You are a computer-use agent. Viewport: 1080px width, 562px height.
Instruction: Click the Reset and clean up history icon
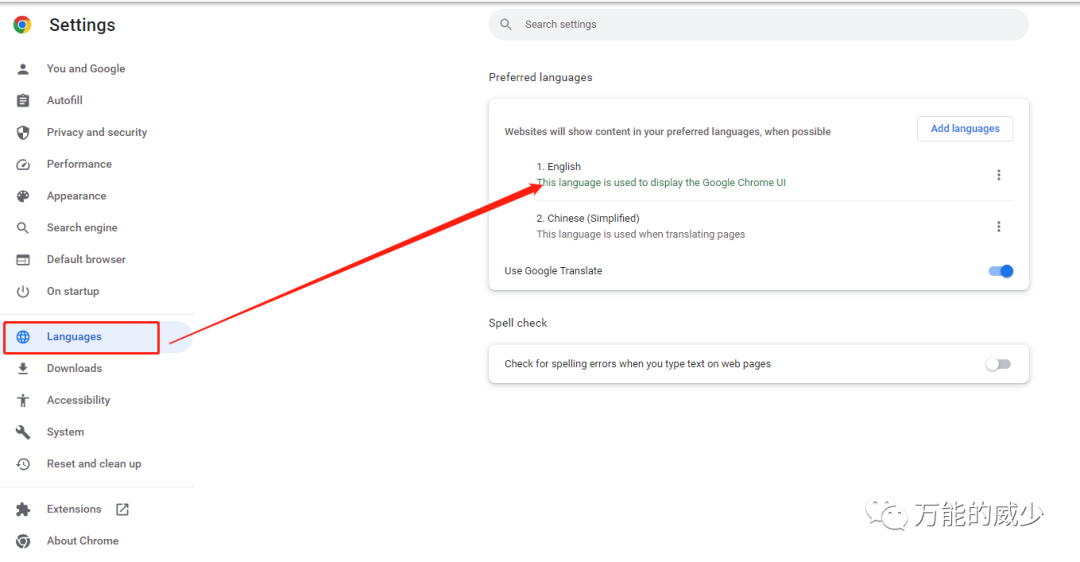[23, 464]
